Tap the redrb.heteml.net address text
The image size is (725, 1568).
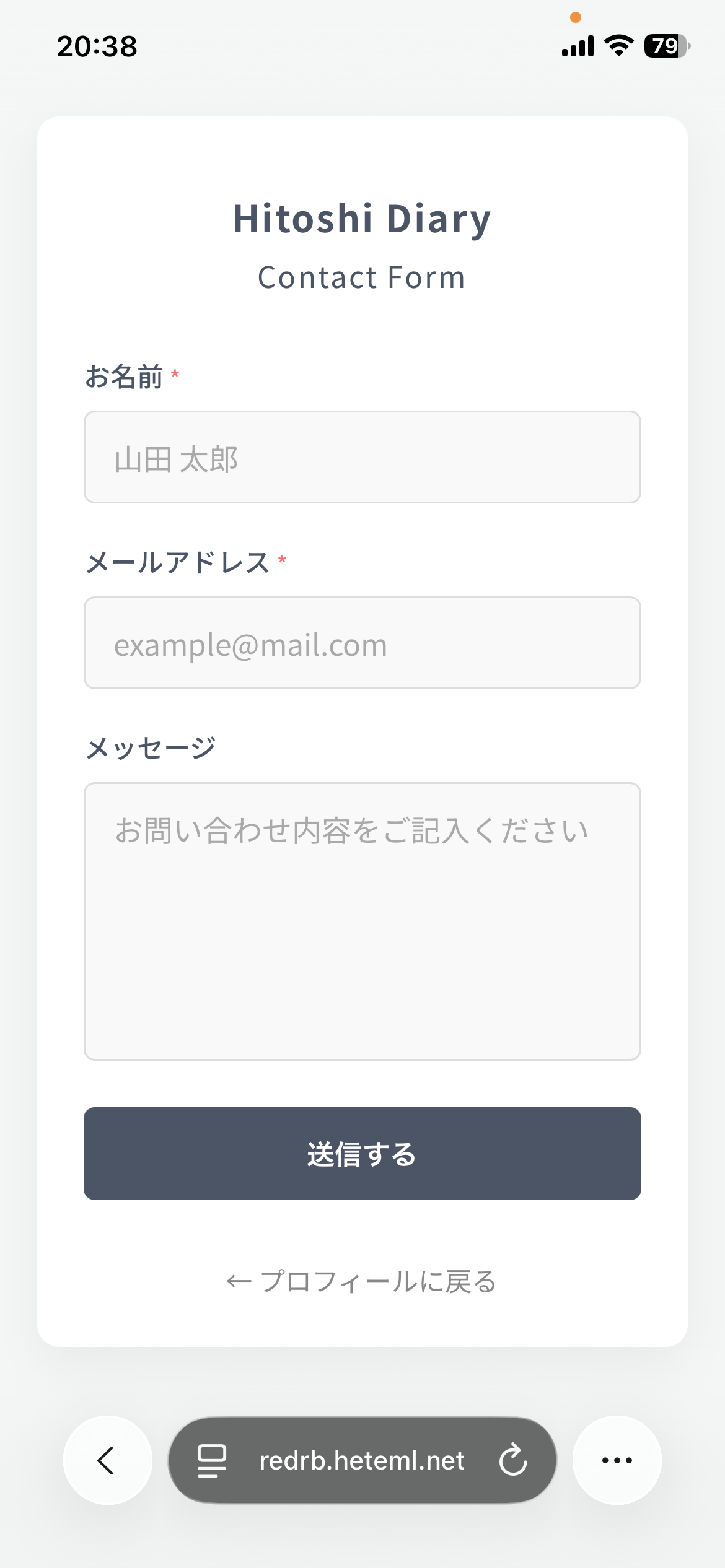362,1460
